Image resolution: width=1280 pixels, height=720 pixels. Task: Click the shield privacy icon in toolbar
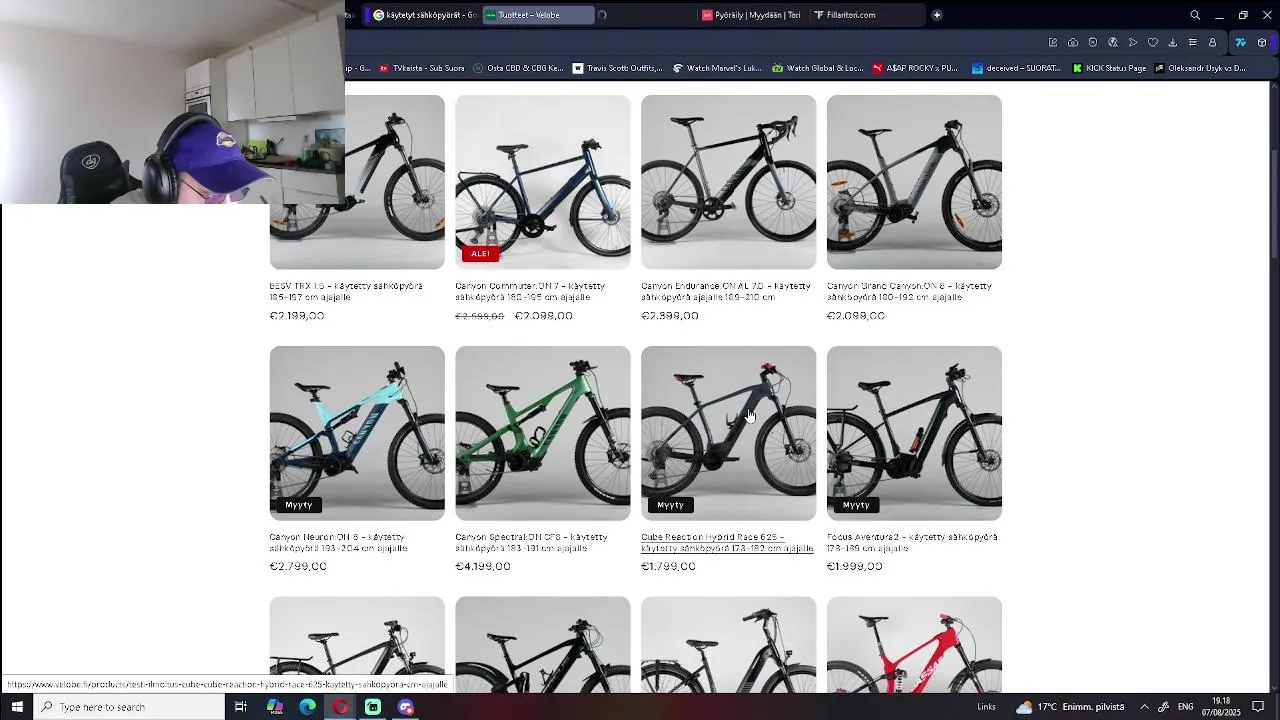pyautogui.click(x=1093, y=42)
